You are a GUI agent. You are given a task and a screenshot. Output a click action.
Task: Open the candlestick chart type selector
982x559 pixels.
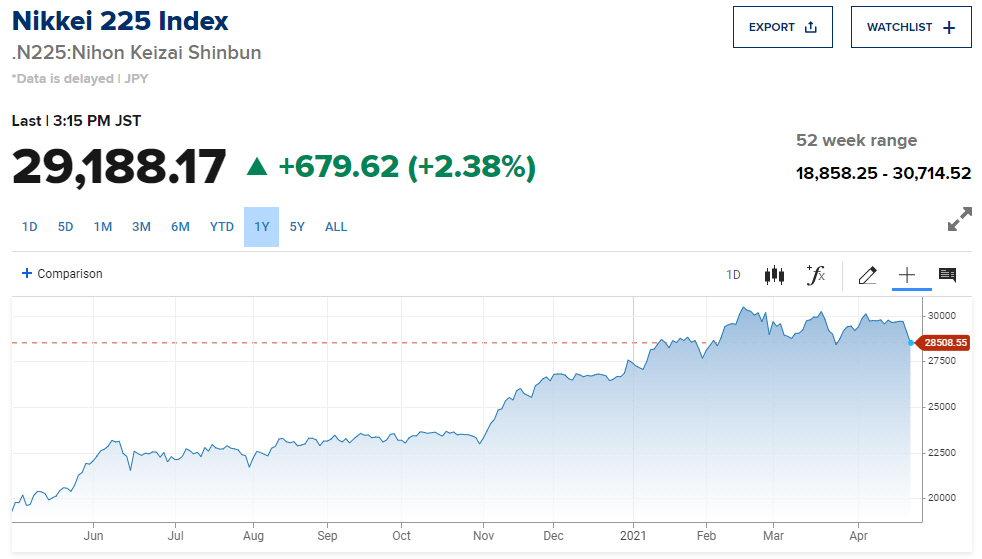pos(774,275)
